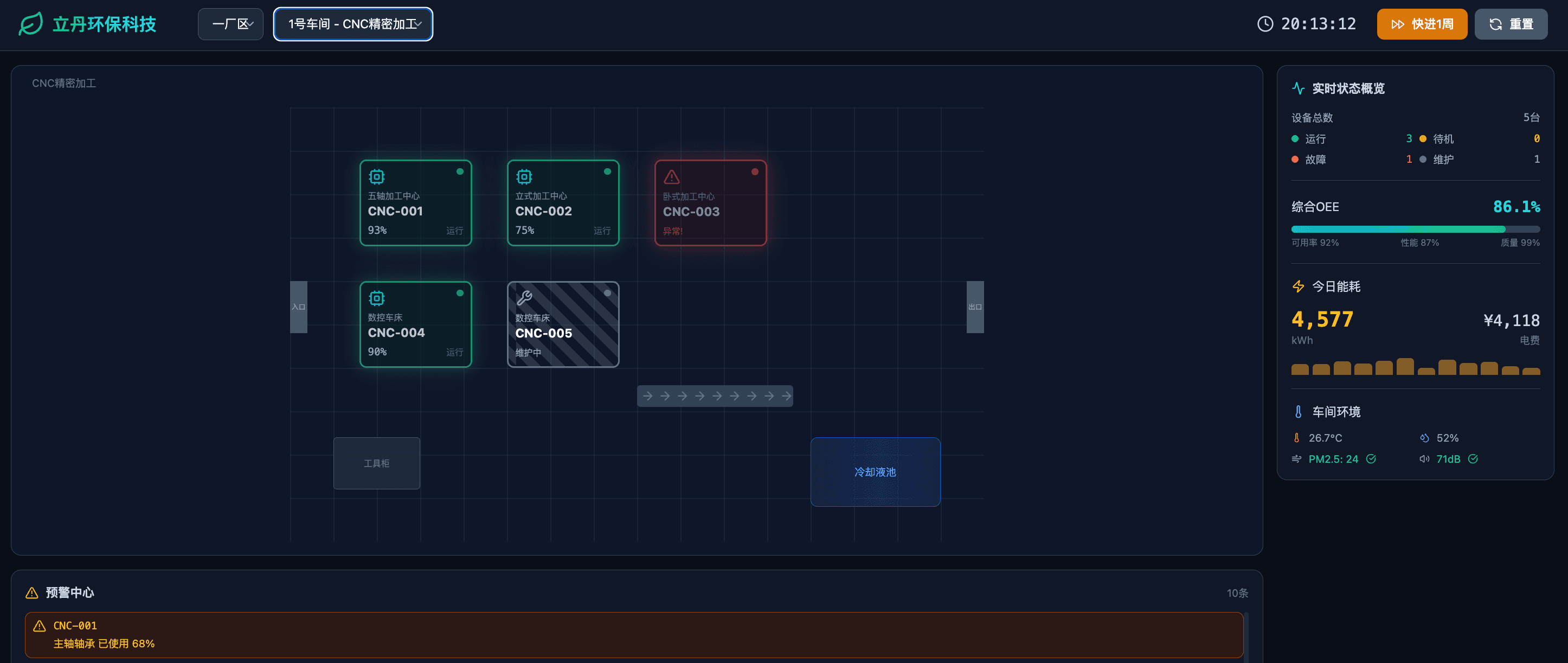Select the CNC-002 machine card
Screen dimensions: 1568x663
pyautogui.click(x=563, y=203)
